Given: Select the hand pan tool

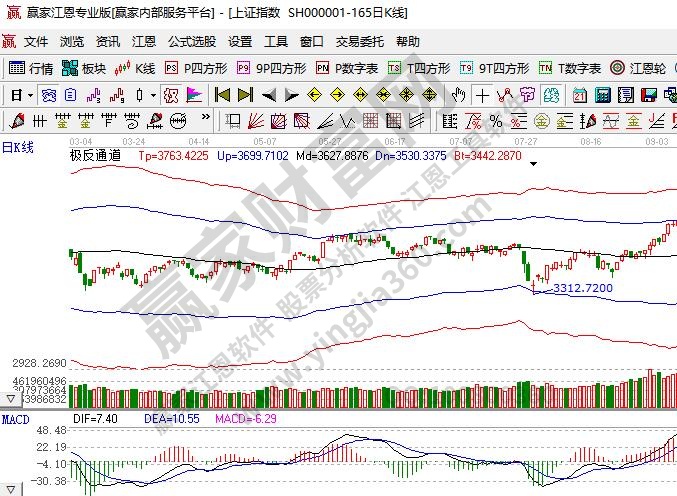Looking at the screenshot, I should (458, 95).
